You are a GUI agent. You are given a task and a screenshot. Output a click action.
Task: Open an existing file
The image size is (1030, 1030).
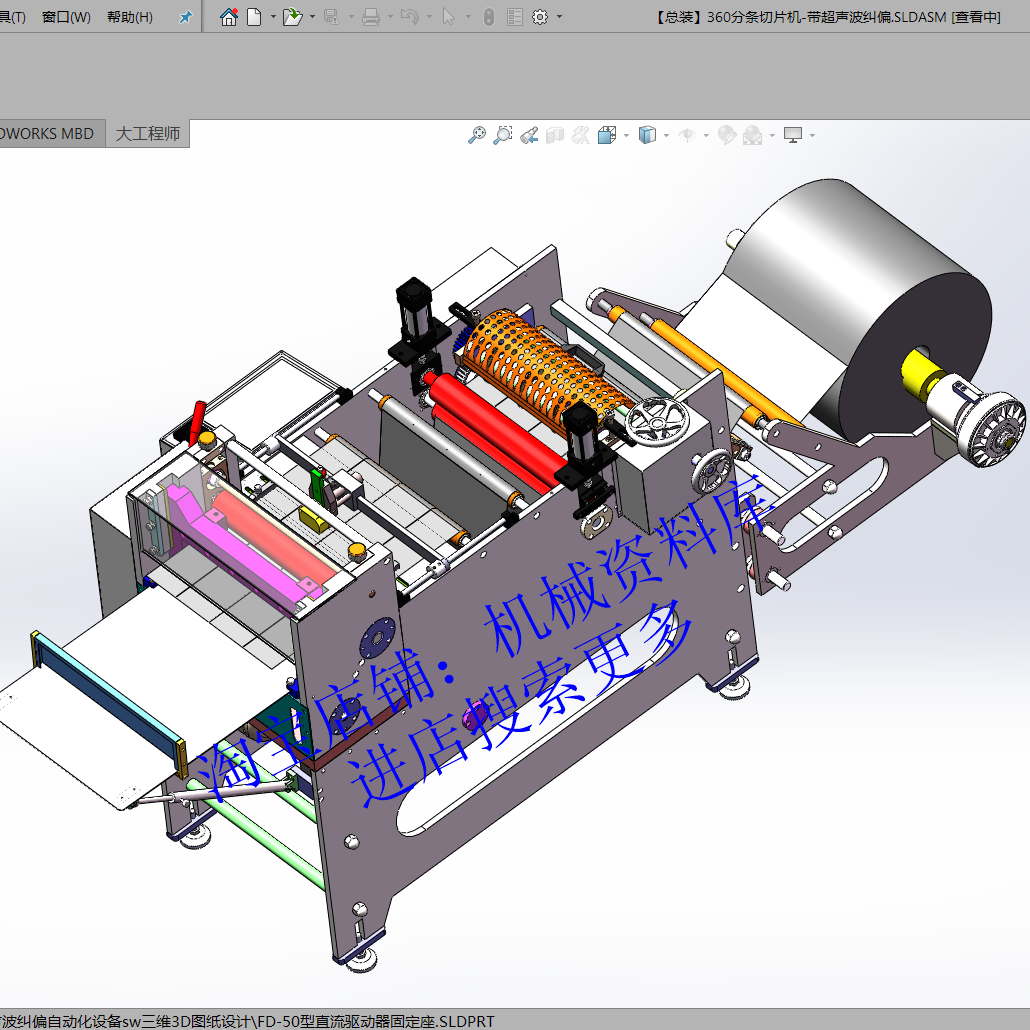coord(292,16)
